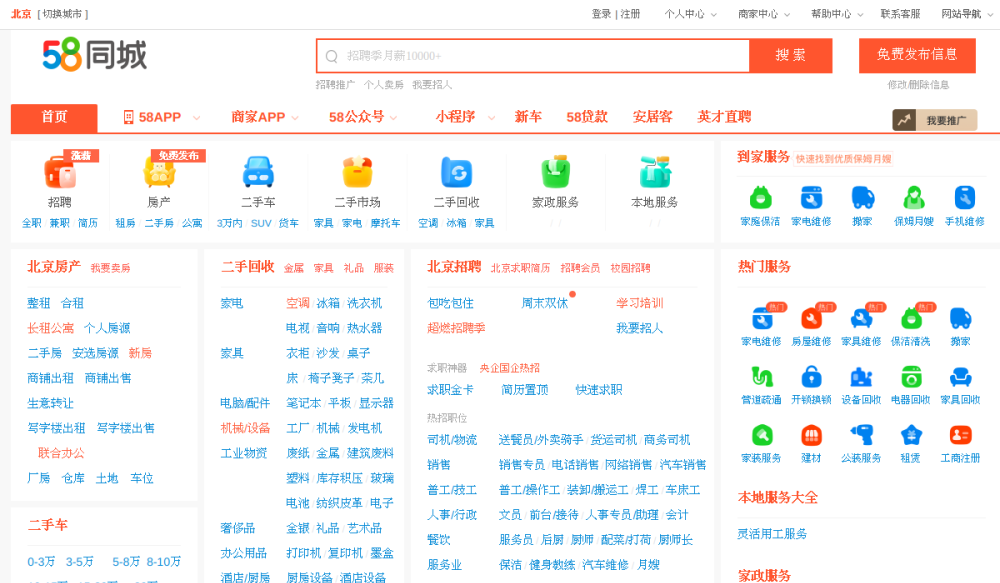Viewport: 1000px width, 583px height.
Task: Open 家具回收 sofa icon
Action: [960, 377]
